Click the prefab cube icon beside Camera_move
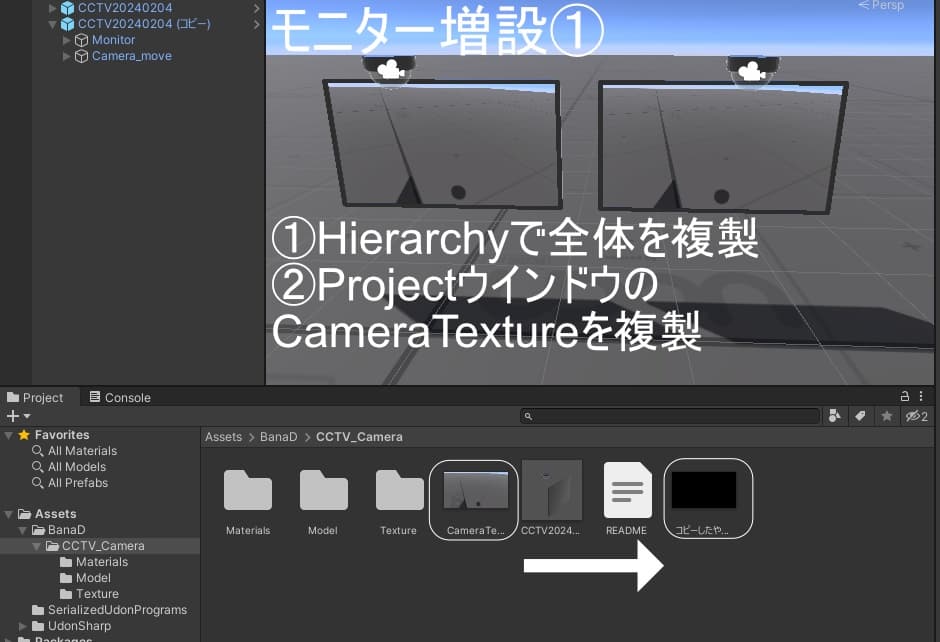The width and height of the screenshot is (940, 642). tap(82, 56)
